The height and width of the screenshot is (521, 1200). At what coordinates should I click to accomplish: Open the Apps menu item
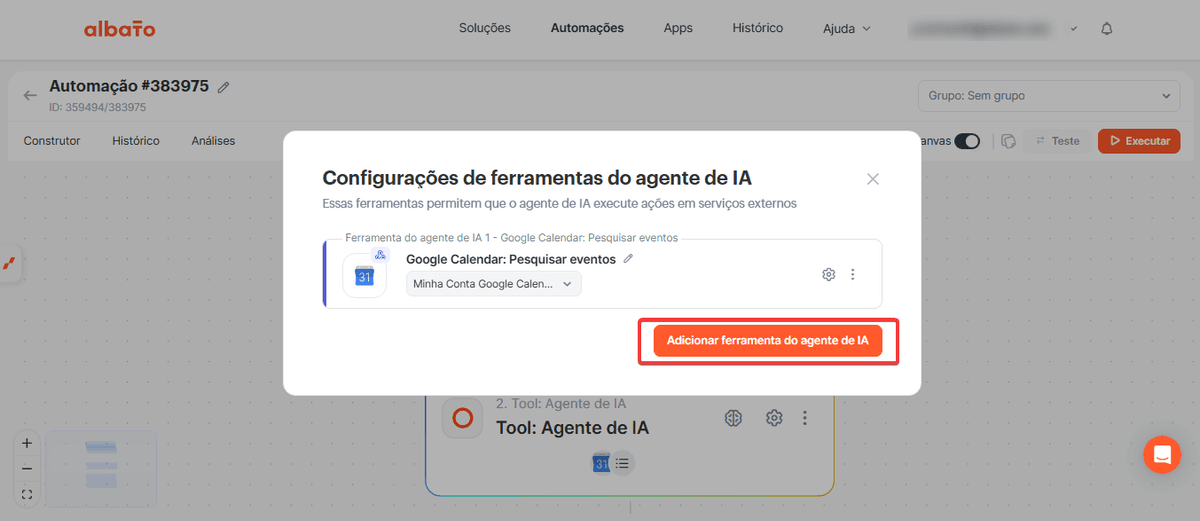click(x=678, y=28)
